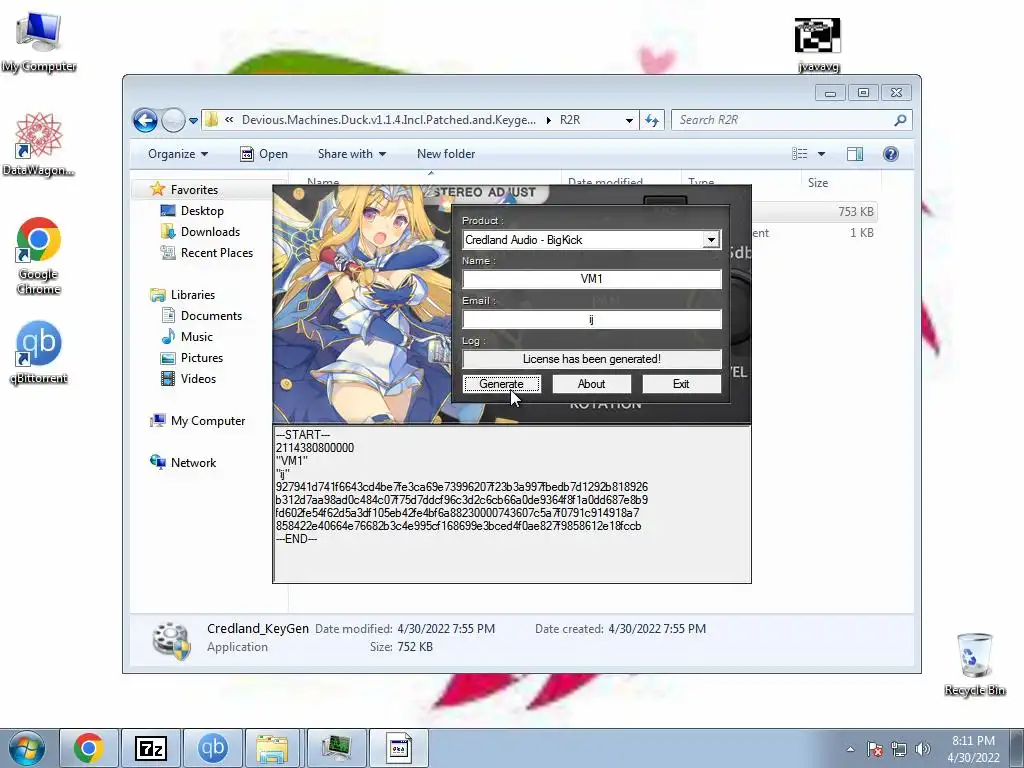Click the refresh button beside address bar
This screenshot has width=1024, height=768.
(x=652, y=120)
